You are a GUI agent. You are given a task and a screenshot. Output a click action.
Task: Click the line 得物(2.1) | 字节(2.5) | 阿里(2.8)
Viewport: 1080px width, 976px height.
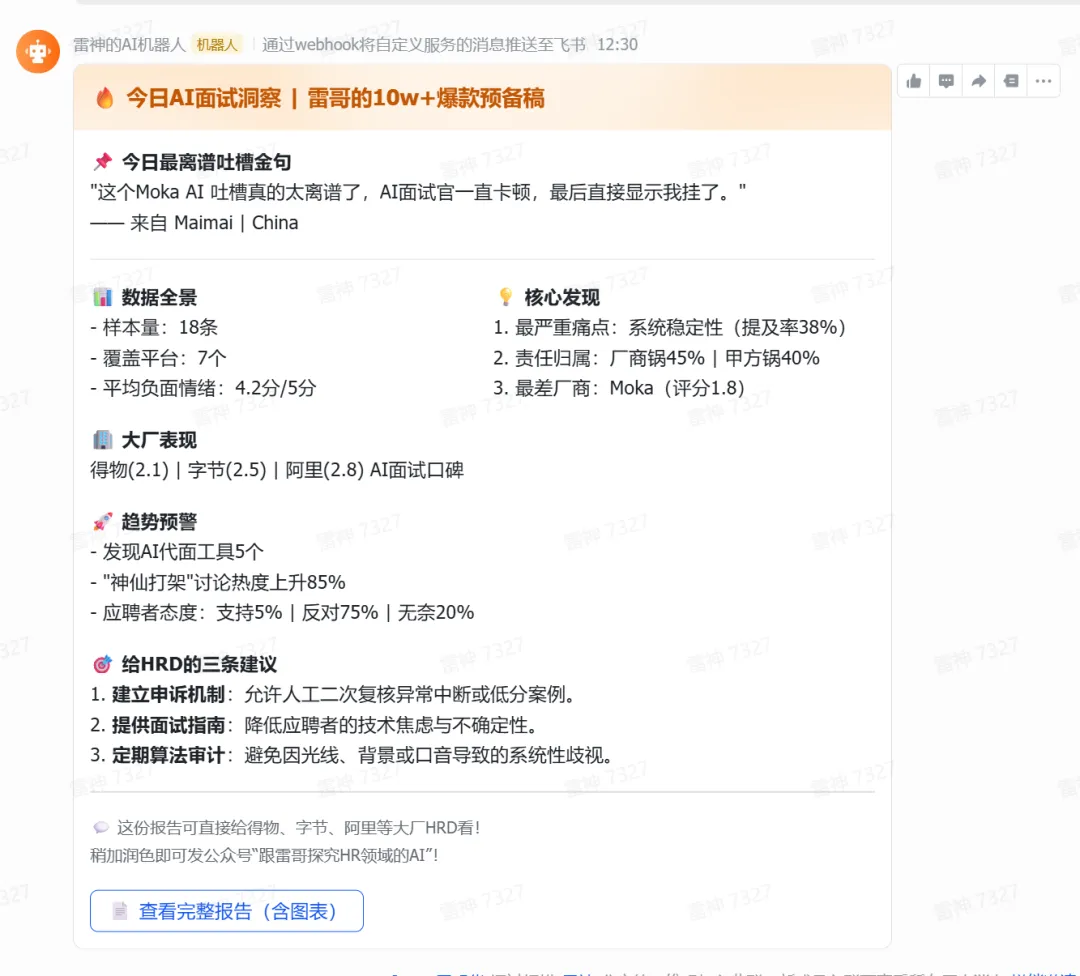click(277, 470)
